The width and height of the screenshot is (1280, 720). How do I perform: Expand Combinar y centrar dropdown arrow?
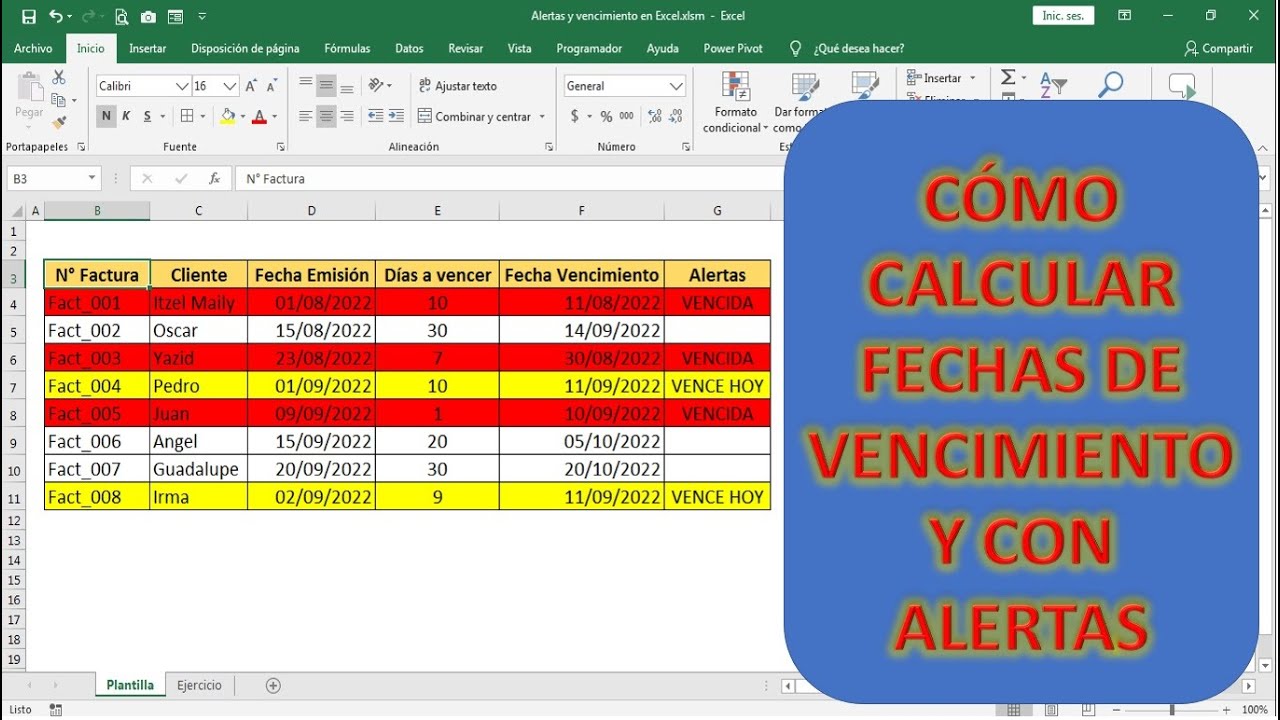tap(542, 117)
